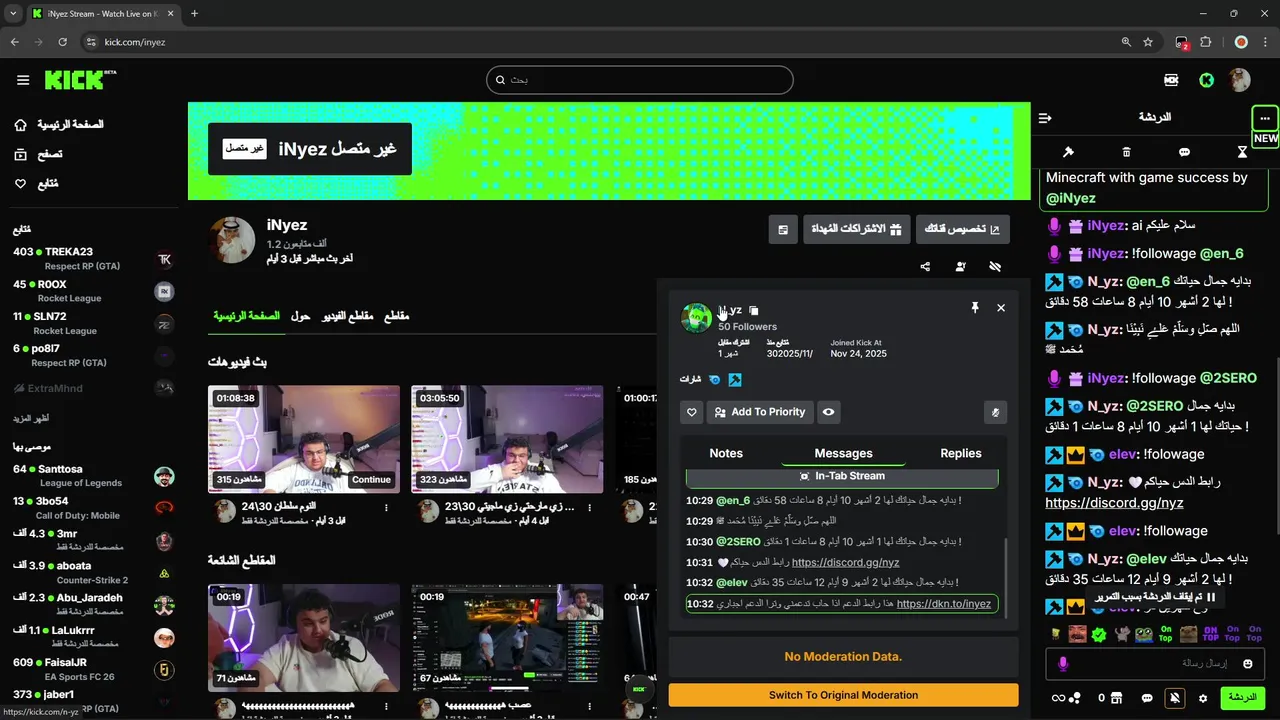
Task: Click the In-Tab Stream button
Action: tap(842, 476)
